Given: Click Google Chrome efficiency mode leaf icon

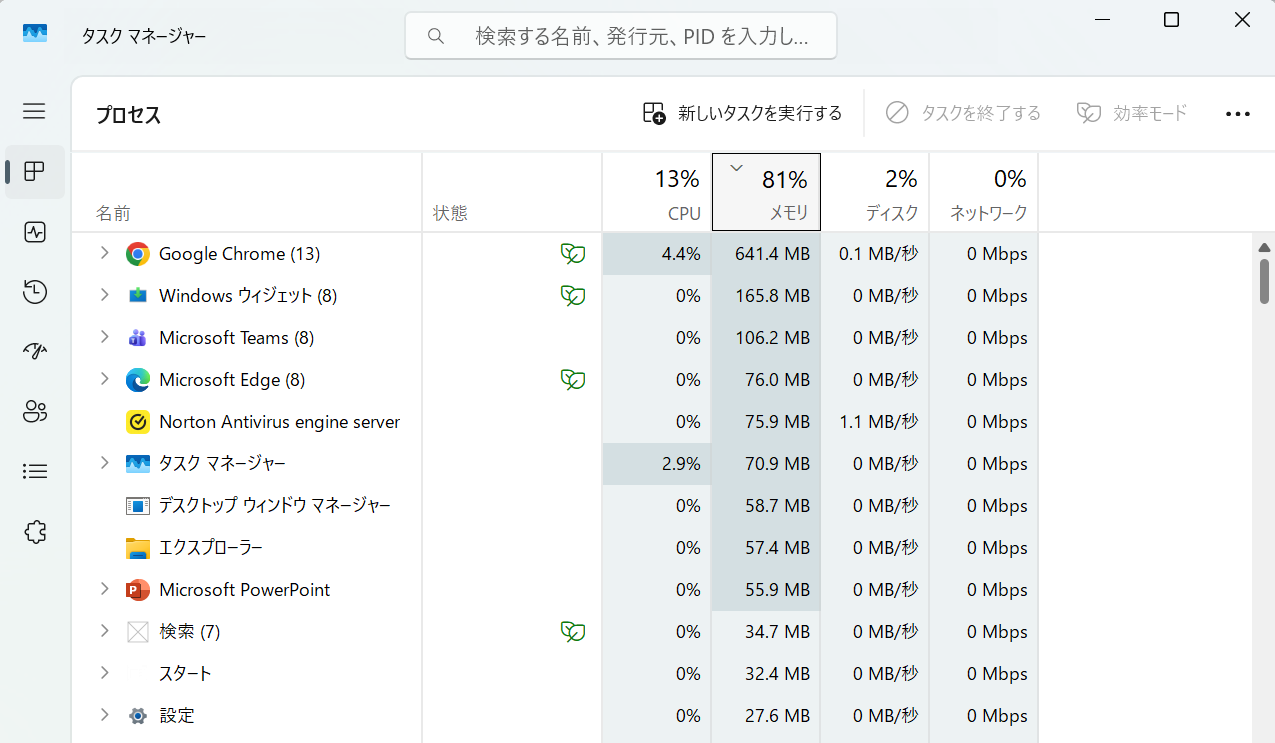Looking at the screenshot, I should [x=572, y=254].
